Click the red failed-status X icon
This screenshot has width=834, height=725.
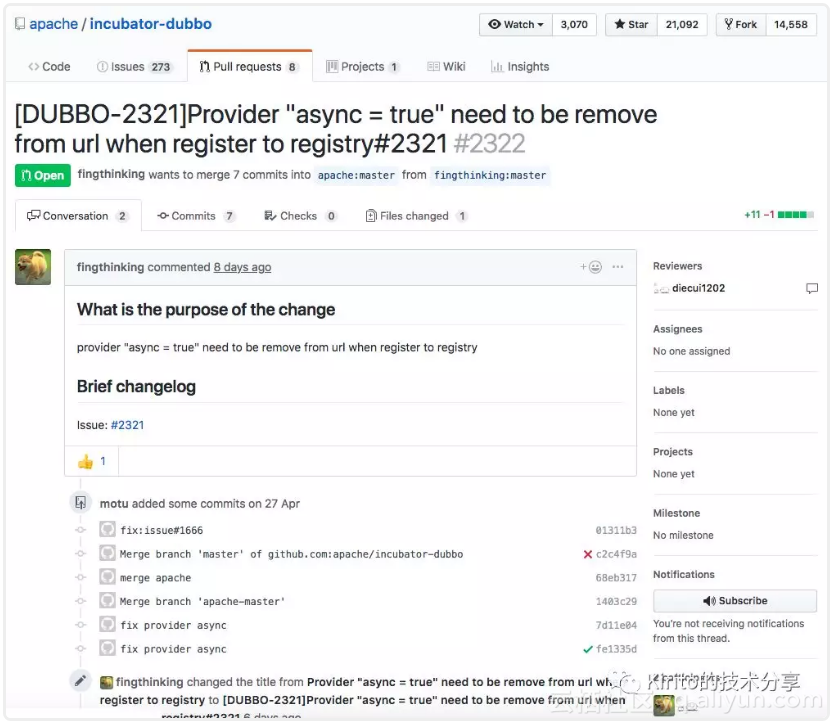[x=588, y=554]
